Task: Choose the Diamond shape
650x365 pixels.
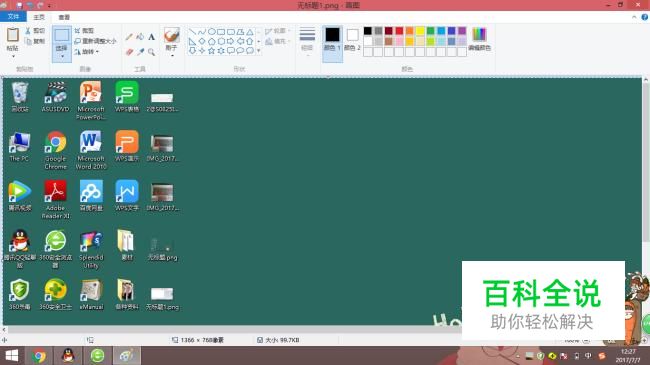Action: point(202,41)
